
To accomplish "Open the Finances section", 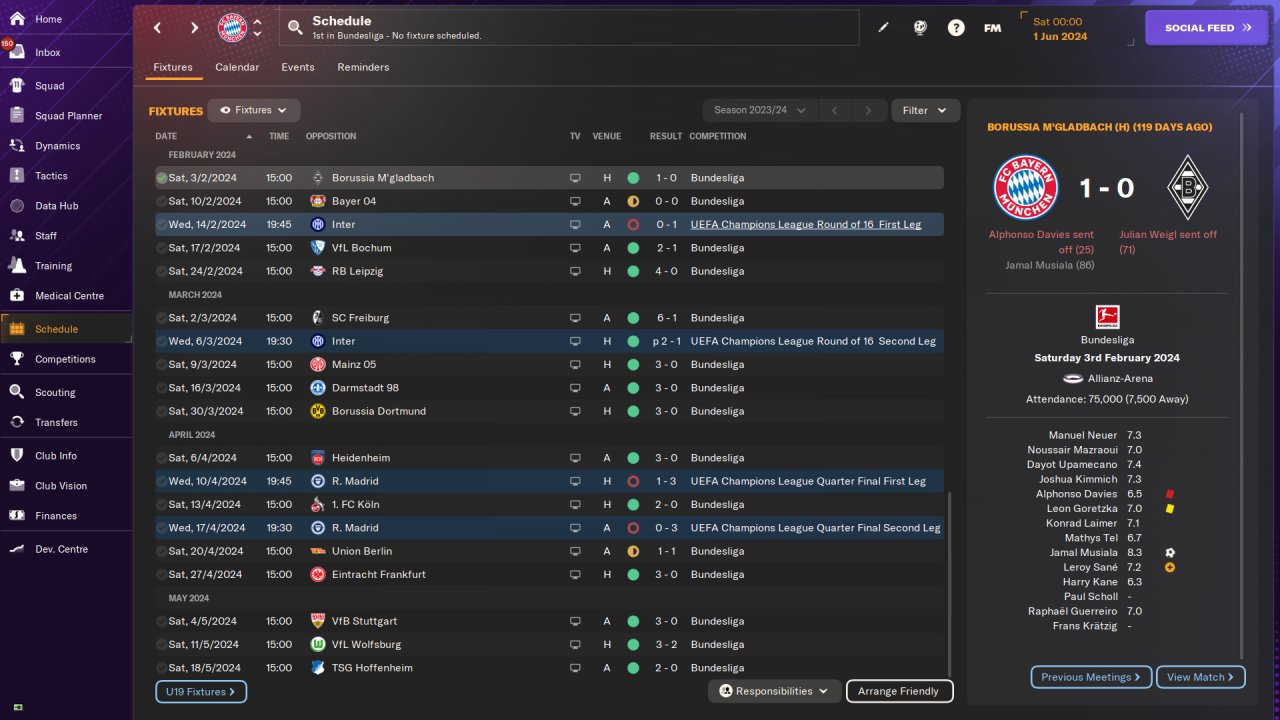I will [x=66, y=516].
